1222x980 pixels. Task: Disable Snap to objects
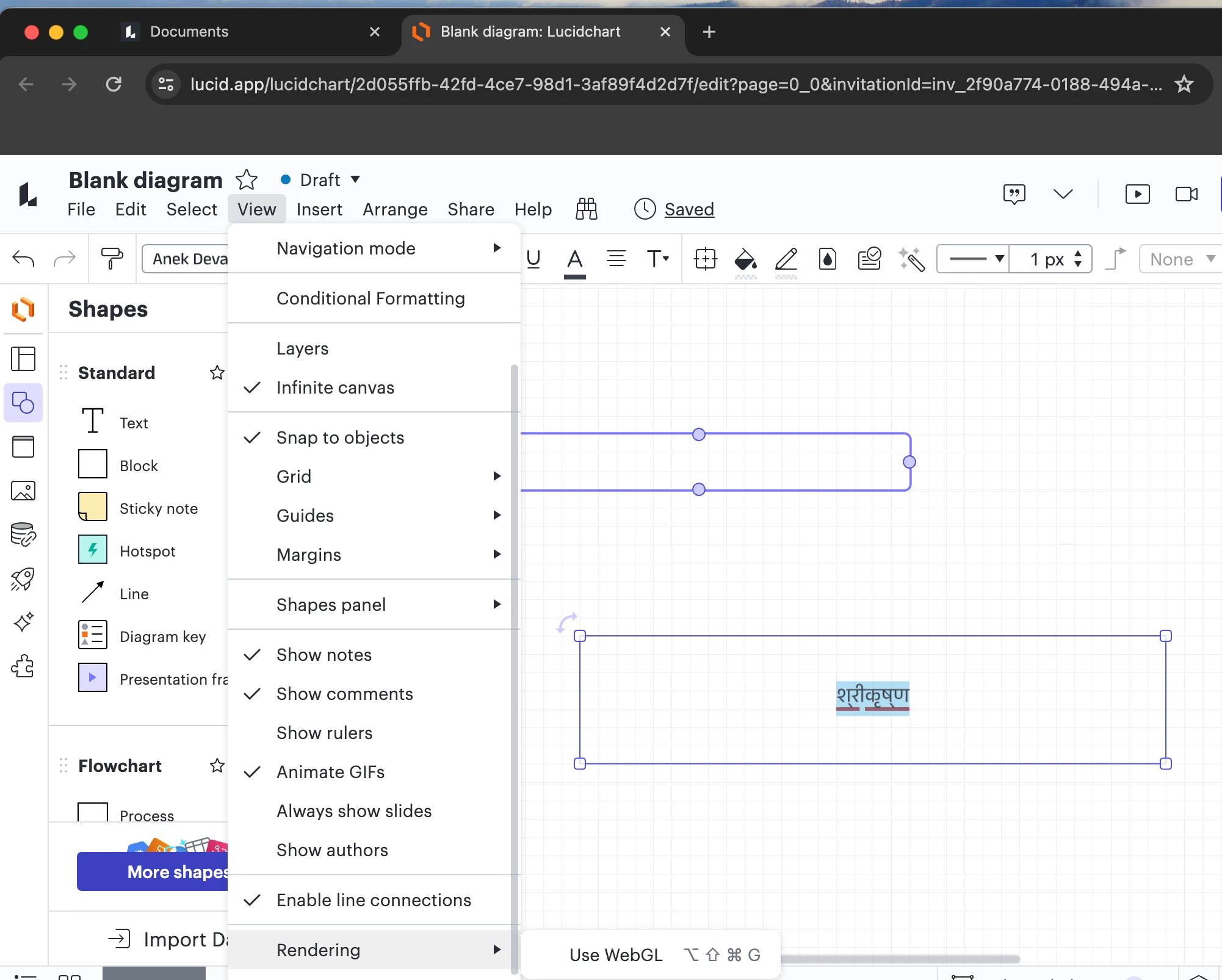tap(340, 438)
